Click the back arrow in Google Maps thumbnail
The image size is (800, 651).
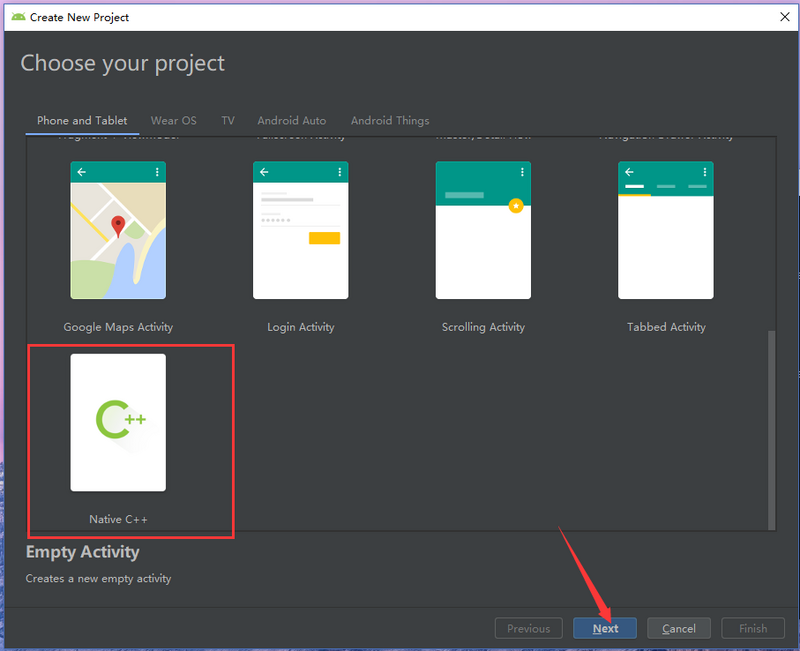point(82,172)
